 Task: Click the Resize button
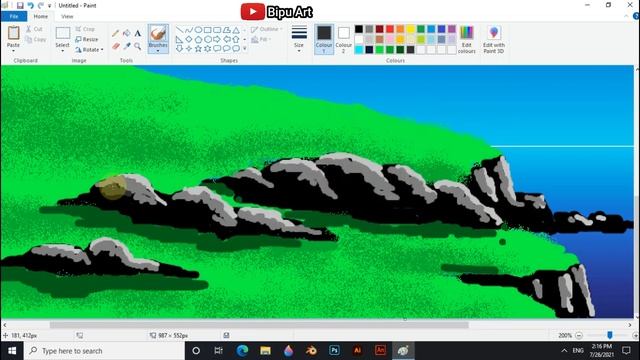87,39
